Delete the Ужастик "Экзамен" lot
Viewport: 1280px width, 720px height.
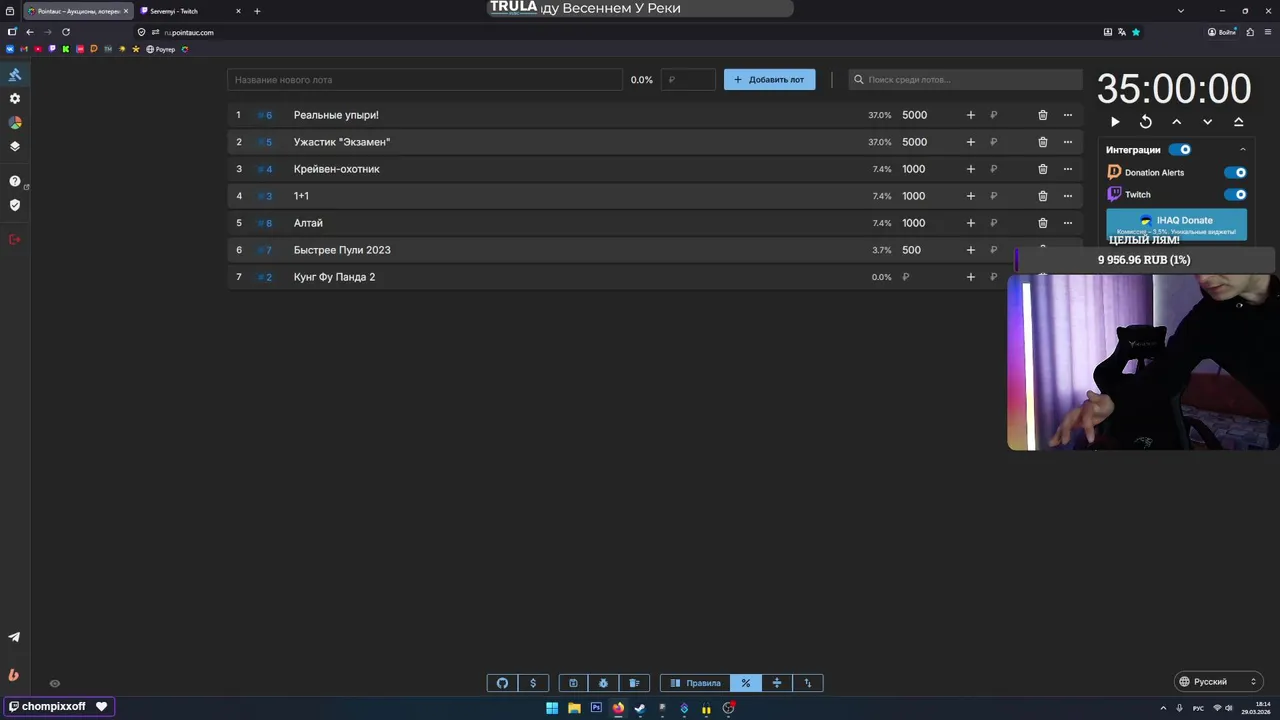click(x=1043, y=142)
